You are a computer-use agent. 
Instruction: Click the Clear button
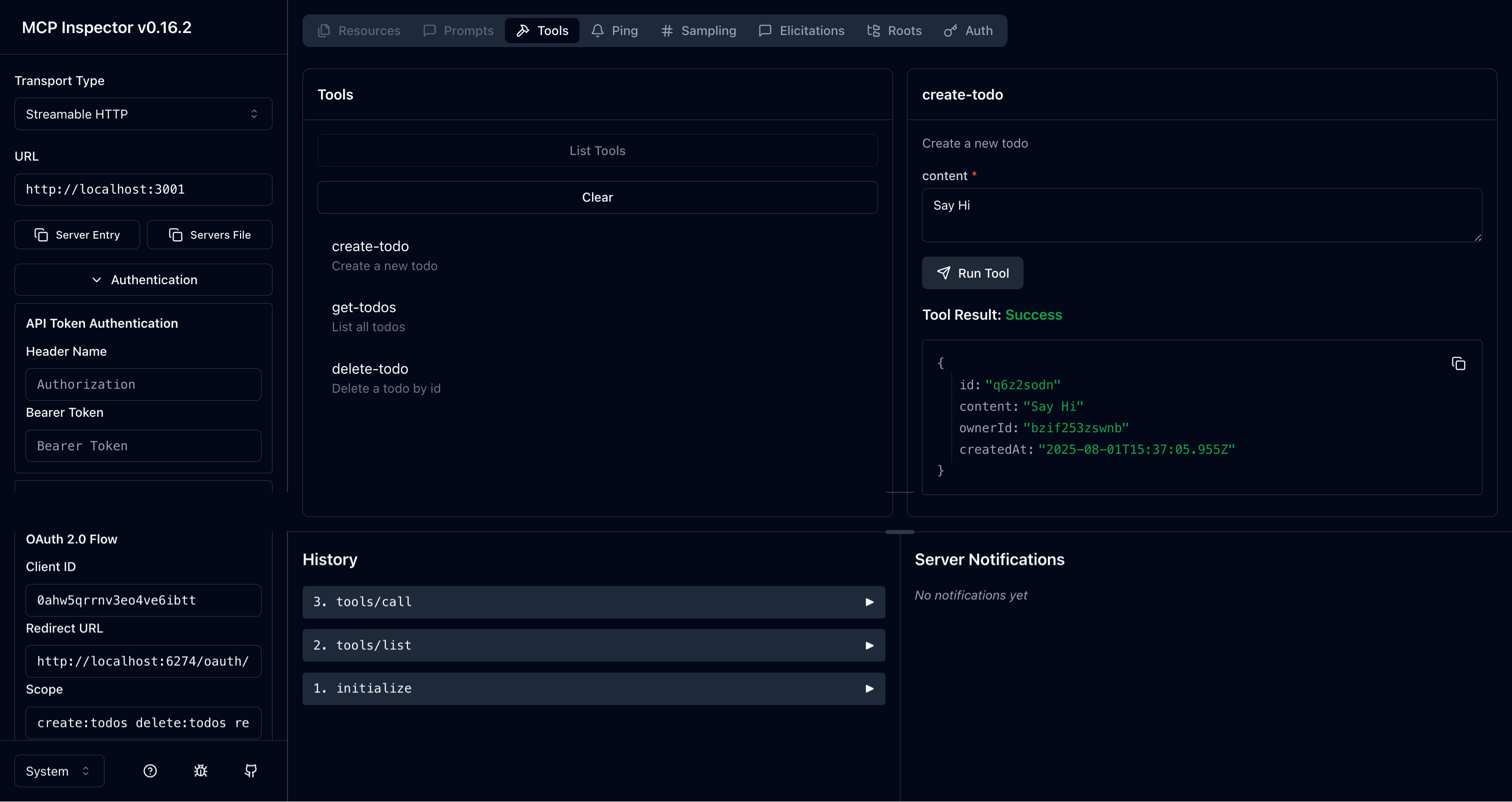[597, 197]
